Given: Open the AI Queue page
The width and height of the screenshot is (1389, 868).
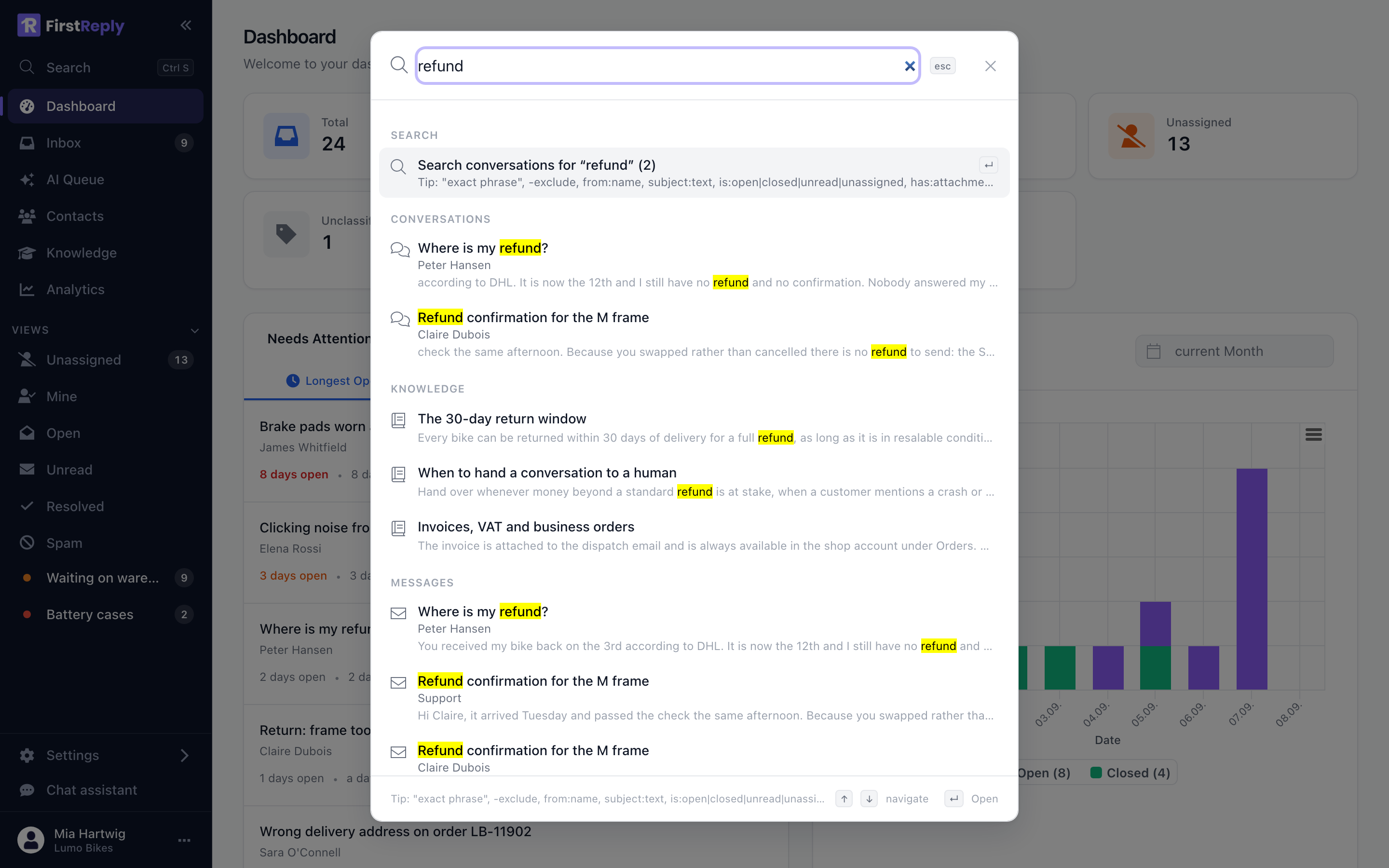Looking at the screenshot, I should click(x=106, y=180).
